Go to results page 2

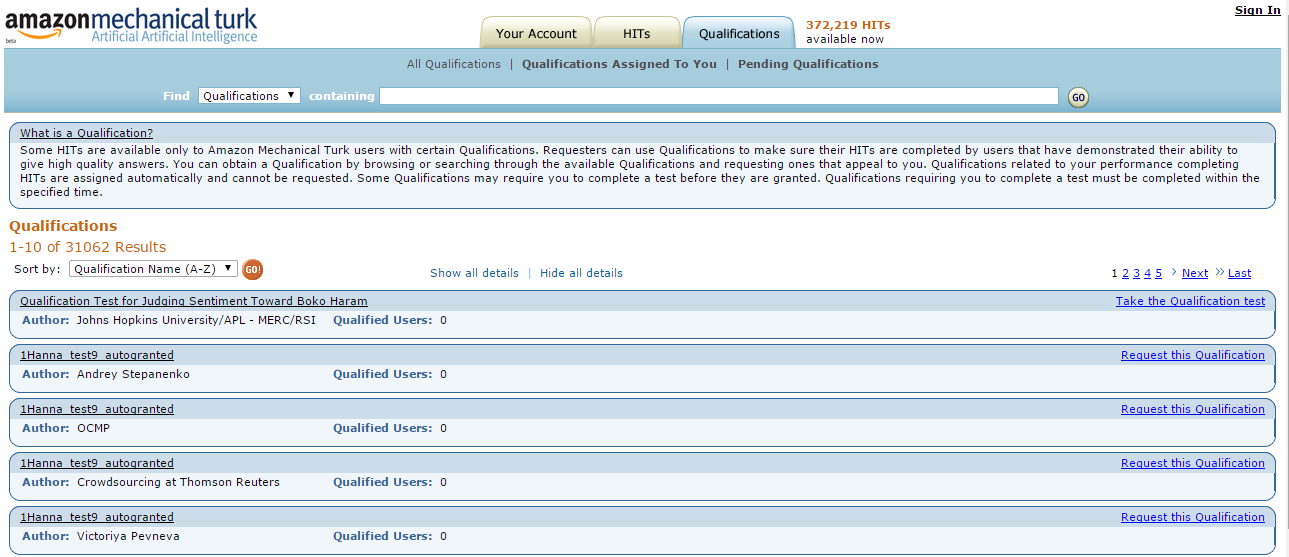point(1125,273)
